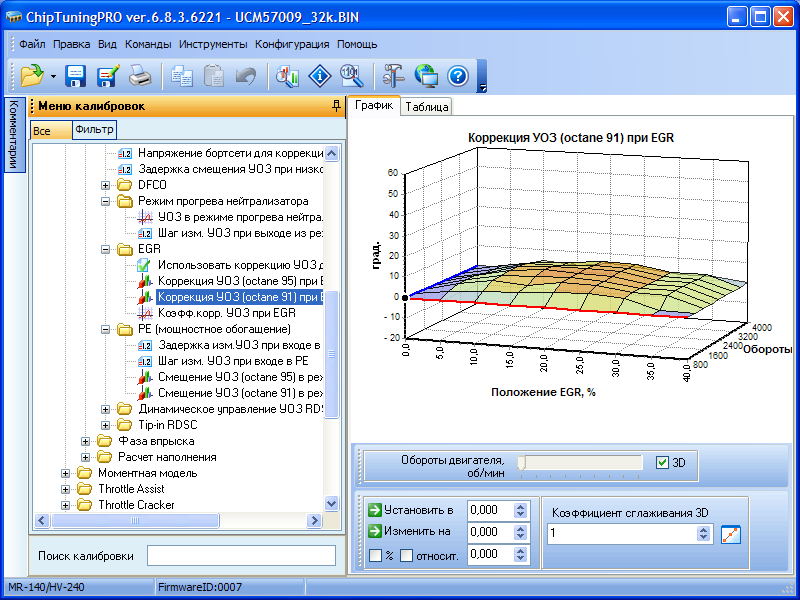Enable the % checkbox
The height and width of the screenshot is (600, 800).
point(375,555)
